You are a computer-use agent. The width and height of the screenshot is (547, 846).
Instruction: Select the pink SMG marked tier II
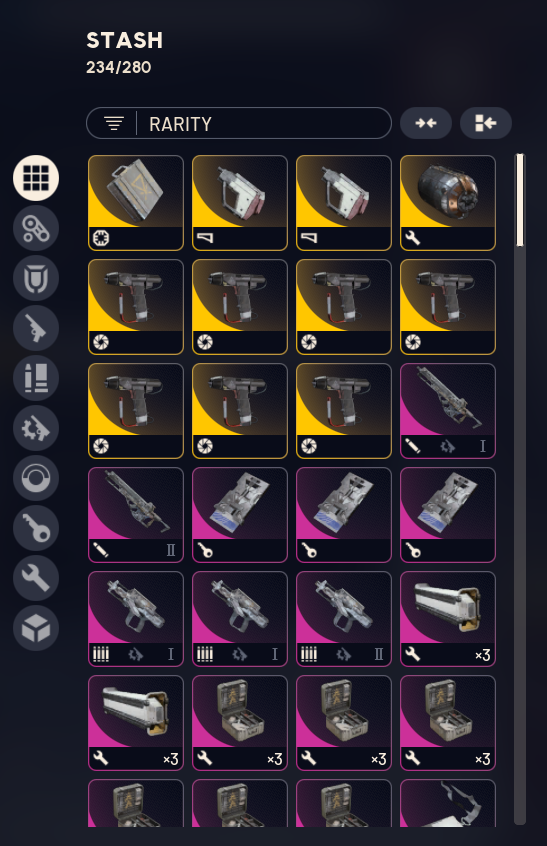coord(344,619)
